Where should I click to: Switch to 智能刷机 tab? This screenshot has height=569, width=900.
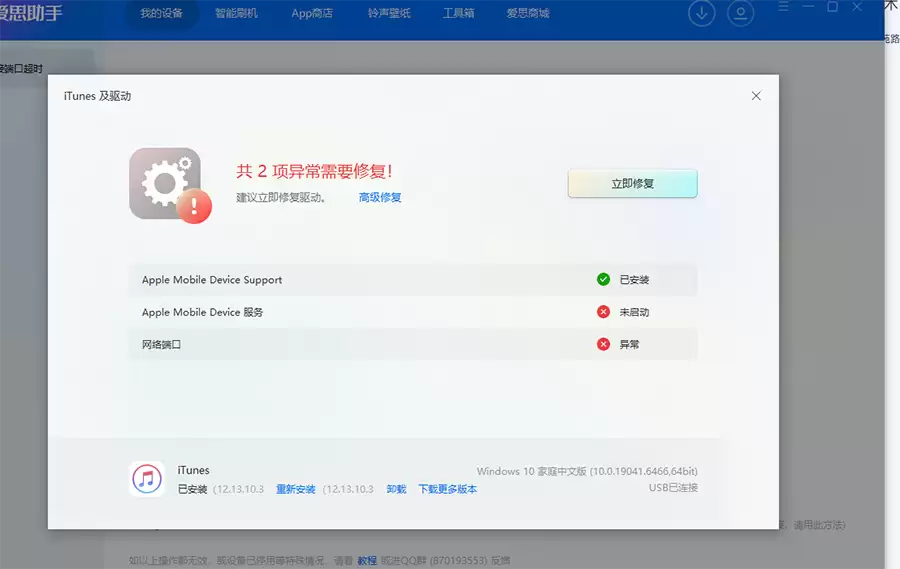point(236,13)
